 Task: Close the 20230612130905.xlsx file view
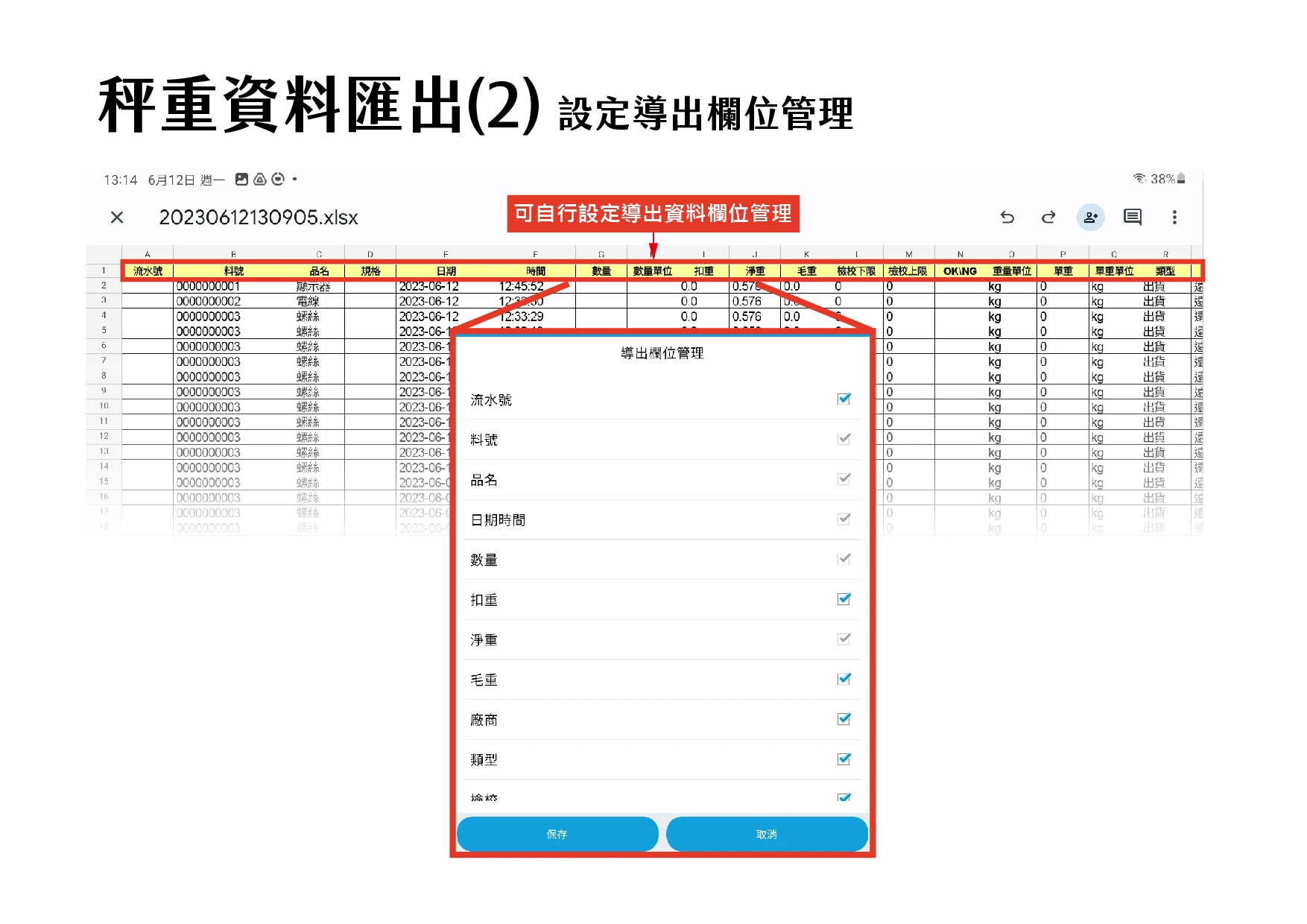pos(117,217)
